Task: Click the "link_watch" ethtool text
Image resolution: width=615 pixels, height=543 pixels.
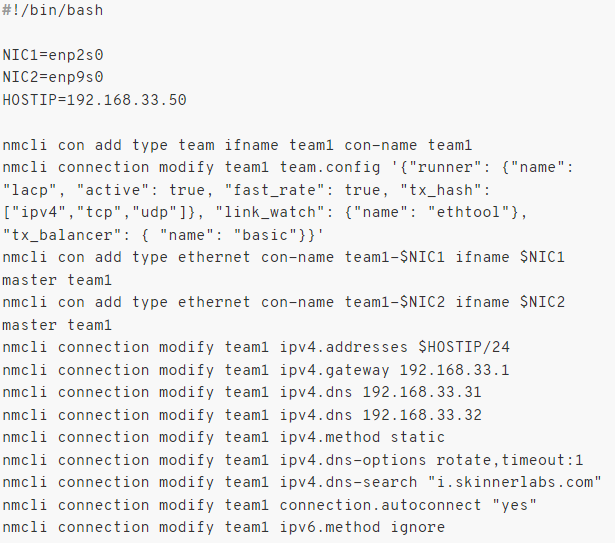Action: [371, 212]
